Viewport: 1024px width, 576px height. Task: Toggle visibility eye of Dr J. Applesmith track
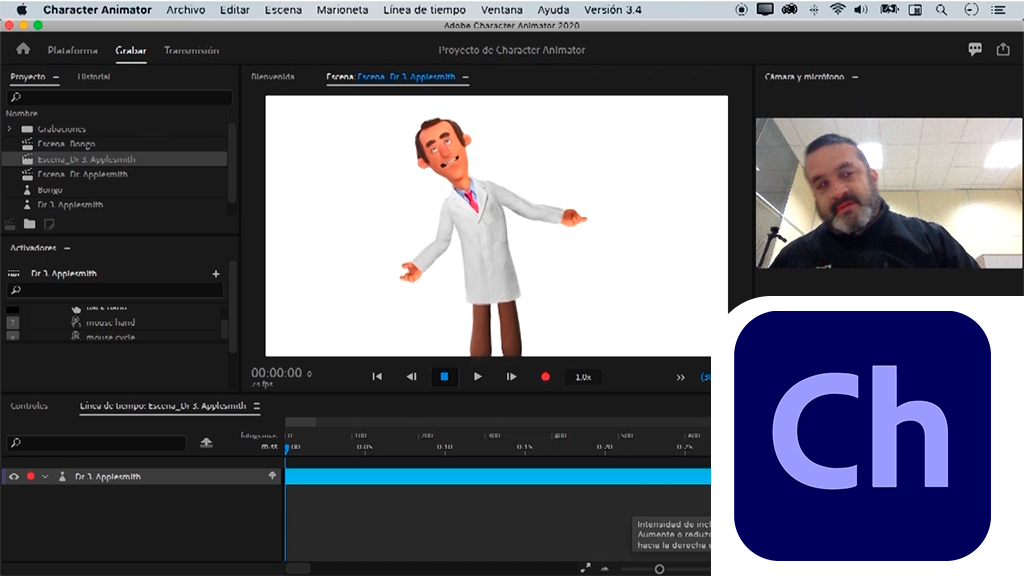coord(14,477)
